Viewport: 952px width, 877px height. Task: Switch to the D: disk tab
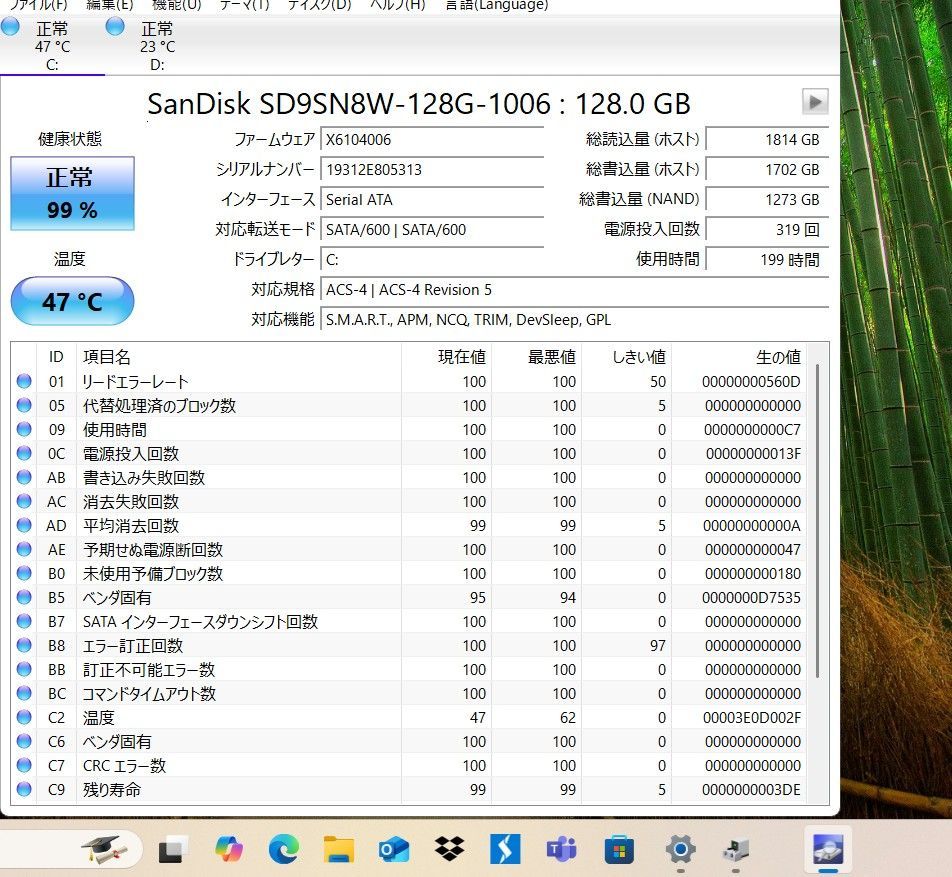point(157,46)
